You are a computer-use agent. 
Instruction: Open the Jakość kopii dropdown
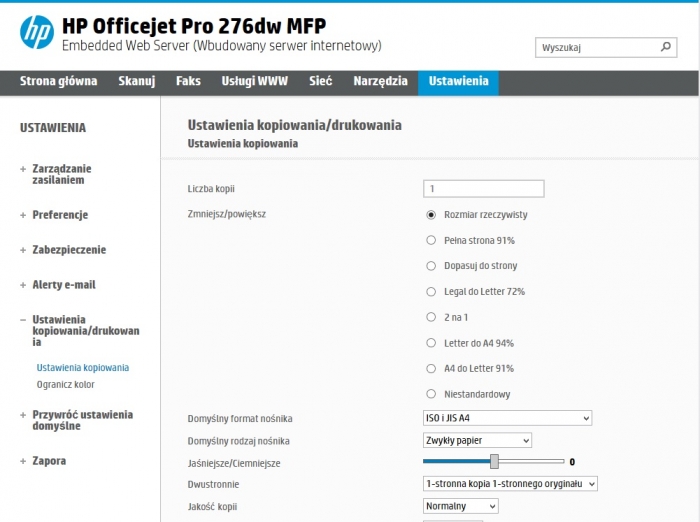(x=460, y=506)
